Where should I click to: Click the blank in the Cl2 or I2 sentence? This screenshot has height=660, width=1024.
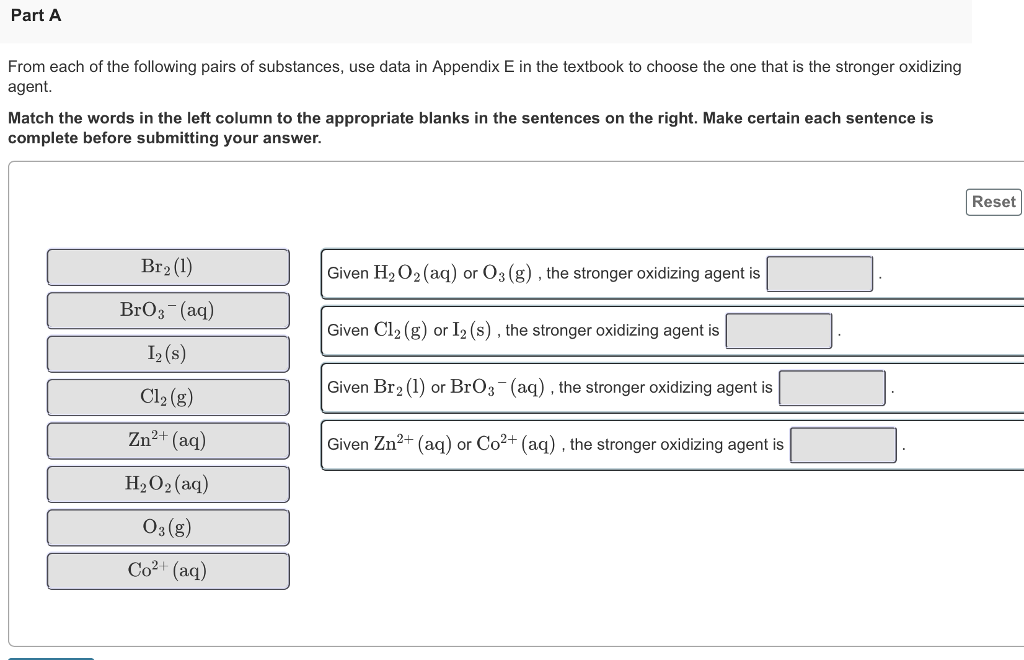coord(779,330)
